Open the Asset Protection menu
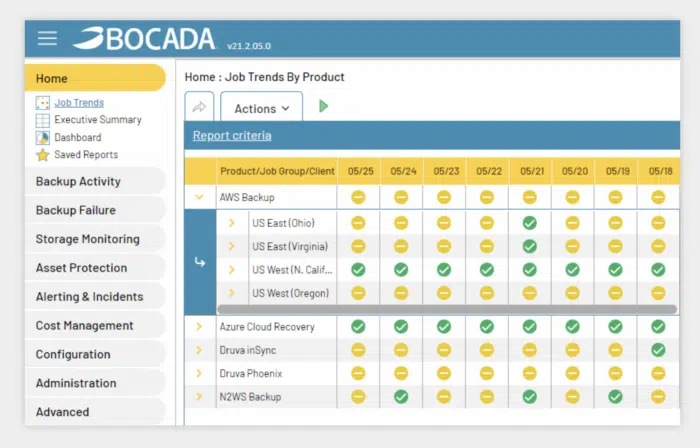This screenshot has height=448, width=700. (x=96, y=268)
